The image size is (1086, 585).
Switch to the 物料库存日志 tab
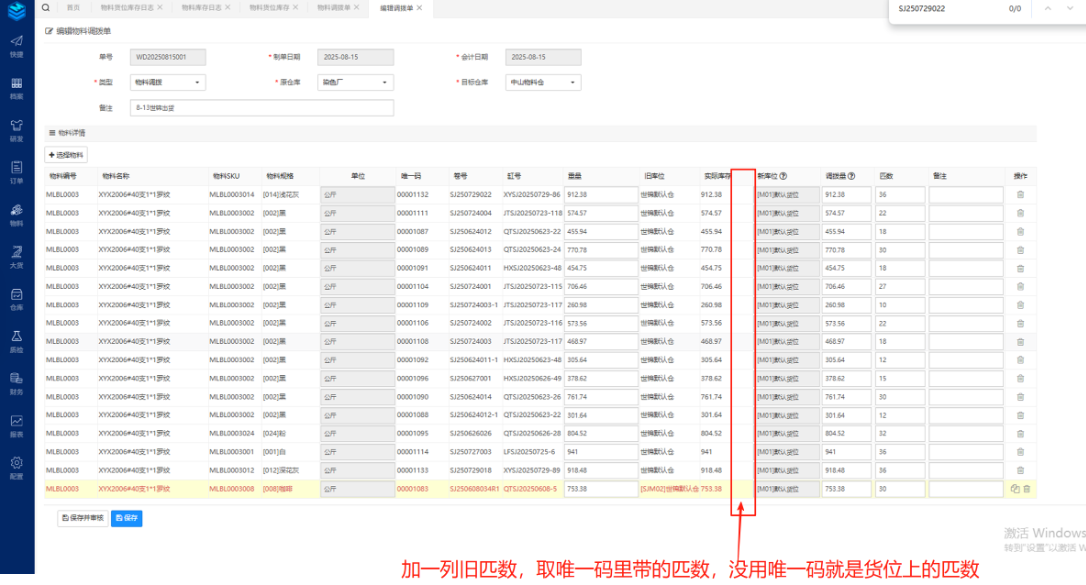[x=201, y=8]
